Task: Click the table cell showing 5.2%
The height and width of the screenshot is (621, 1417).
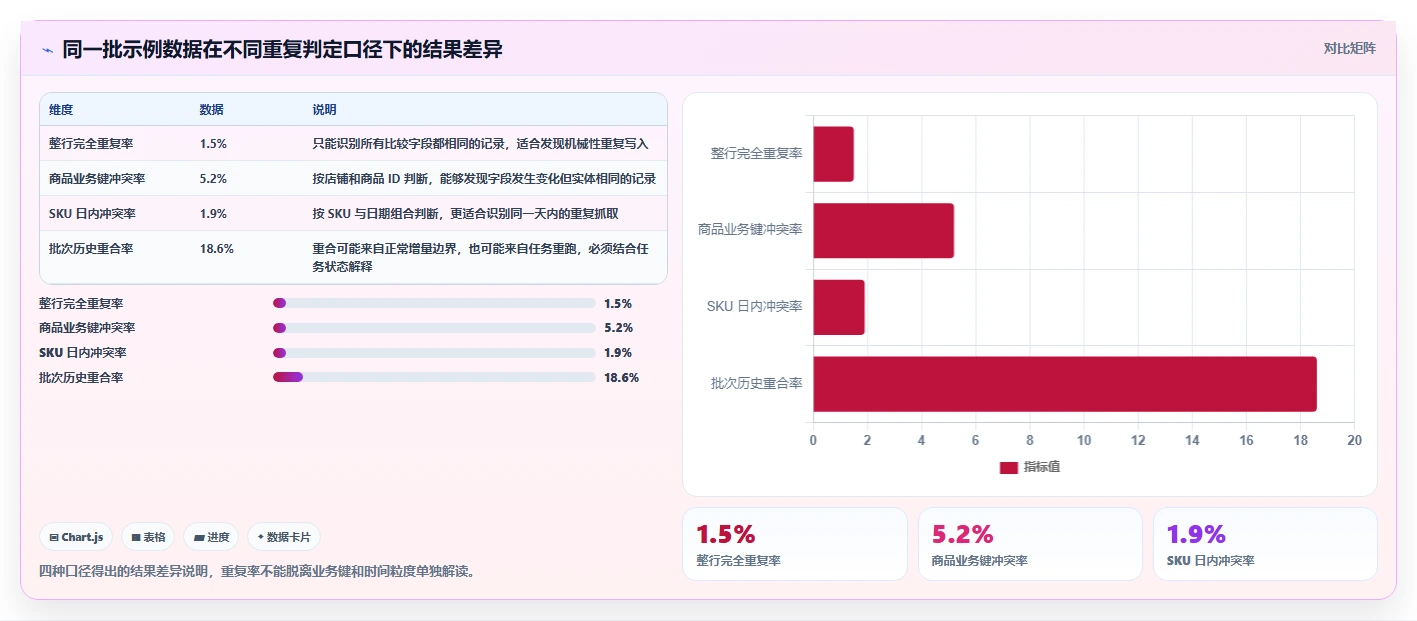Action: [213, 178]
